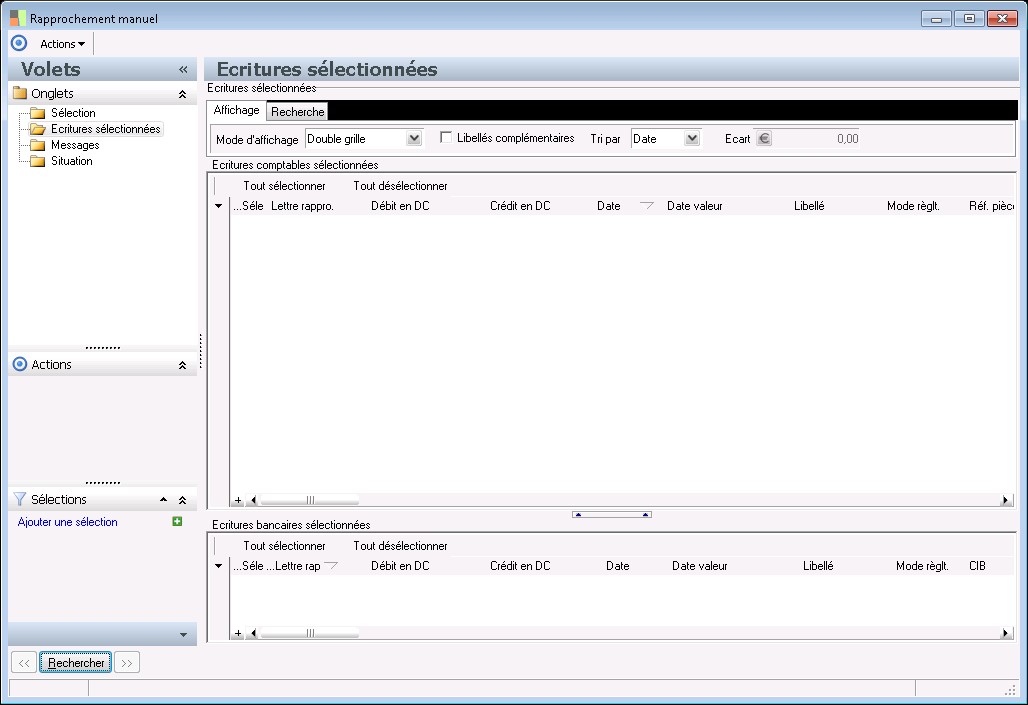Click the next >> navigation button
Image resolution: width=1028 pixels, height=705 pixels.
(127, 663)
